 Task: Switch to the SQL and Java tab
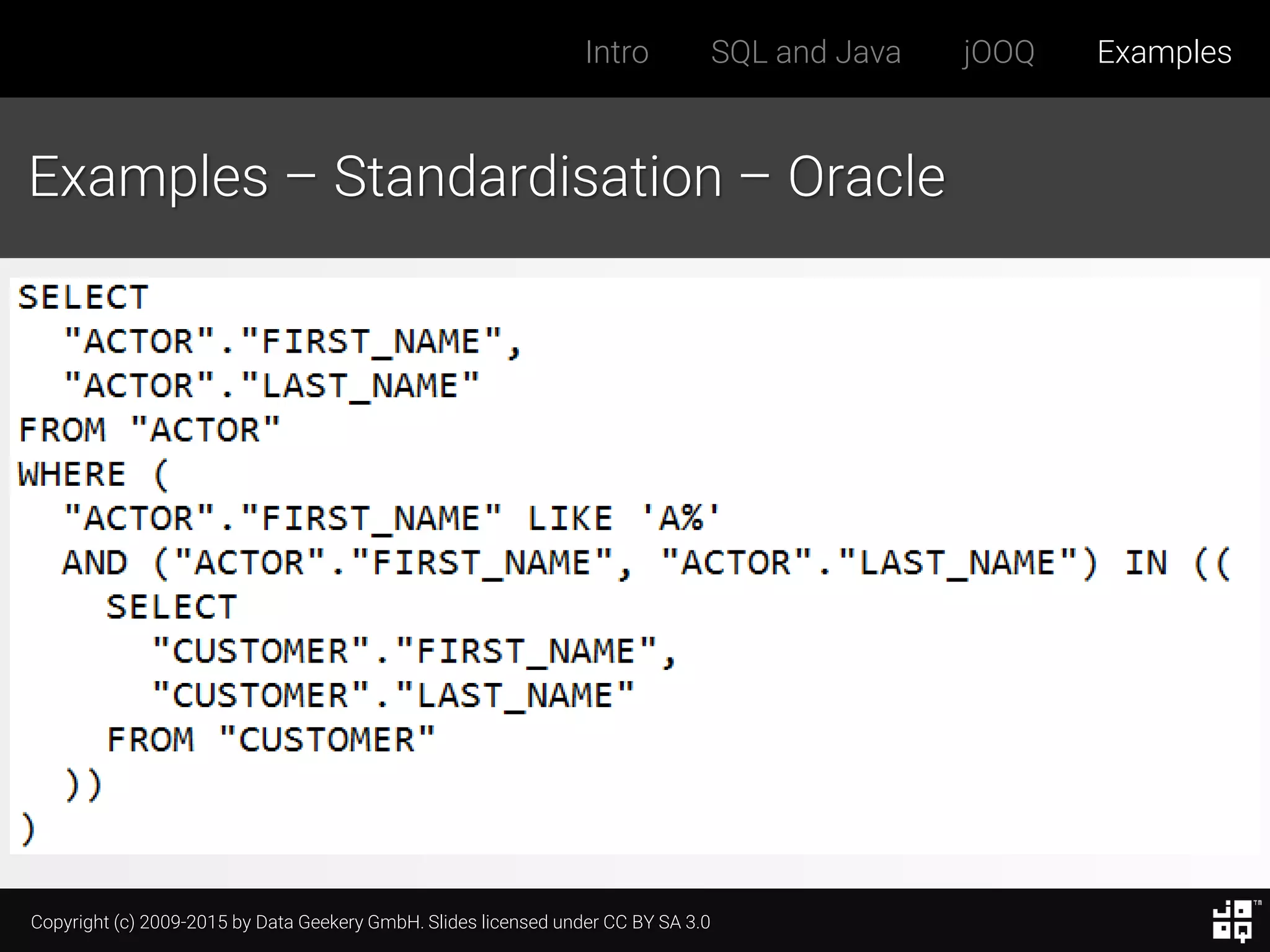(x=806, y=52)
